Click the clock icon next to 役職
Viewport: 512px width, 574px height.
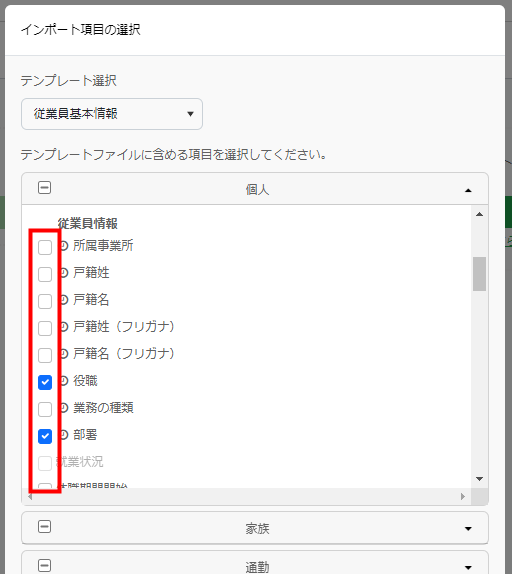64,381
